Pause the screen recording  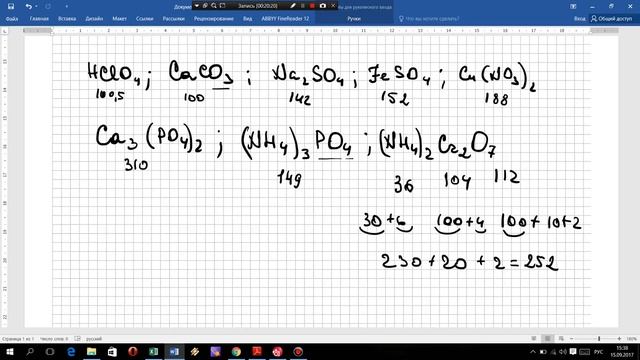click(x=303, y=6)
